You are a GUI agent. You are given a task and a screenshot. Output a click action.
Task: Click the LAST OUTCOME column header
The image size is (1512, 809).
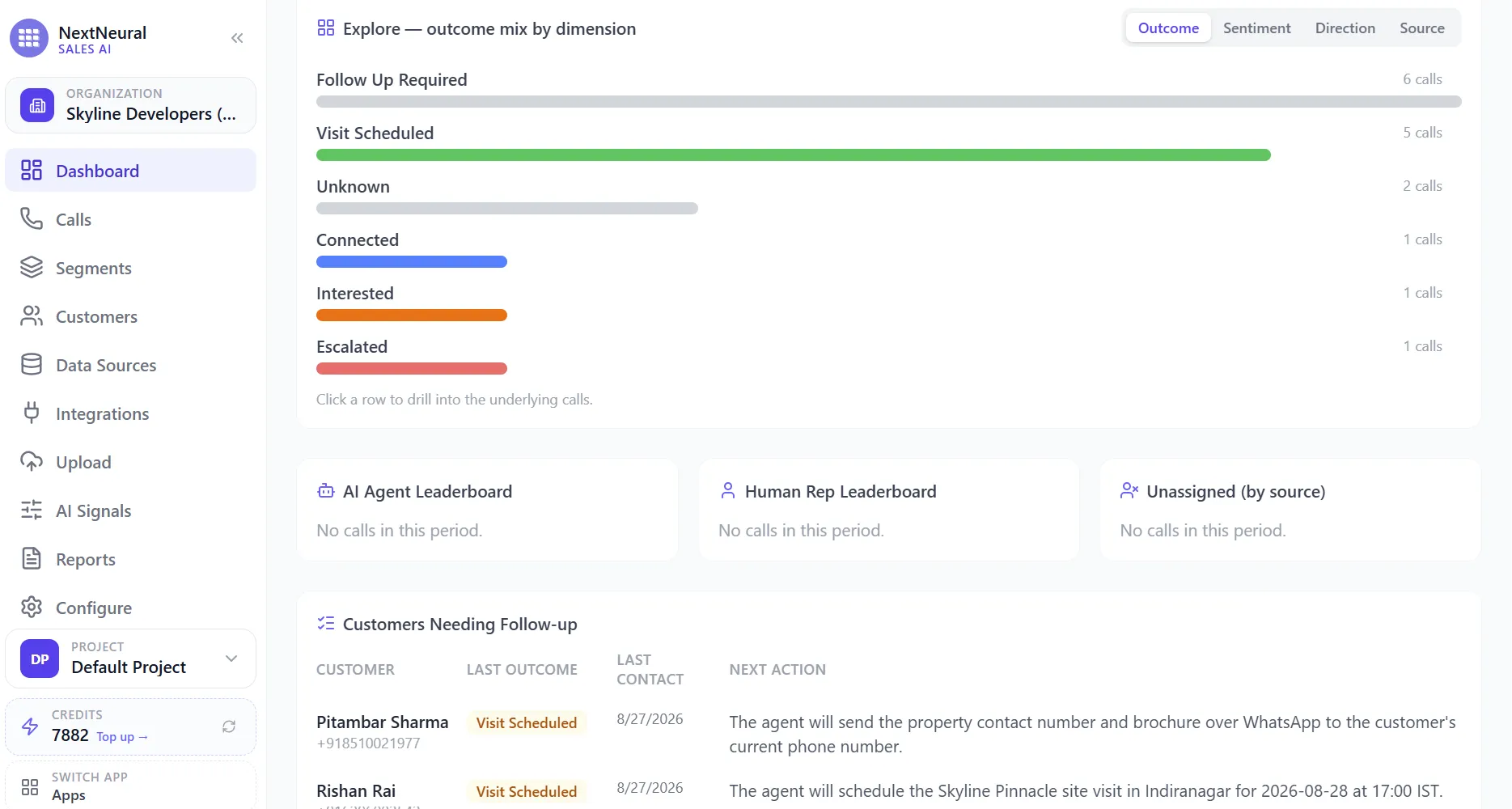point(522,669)
